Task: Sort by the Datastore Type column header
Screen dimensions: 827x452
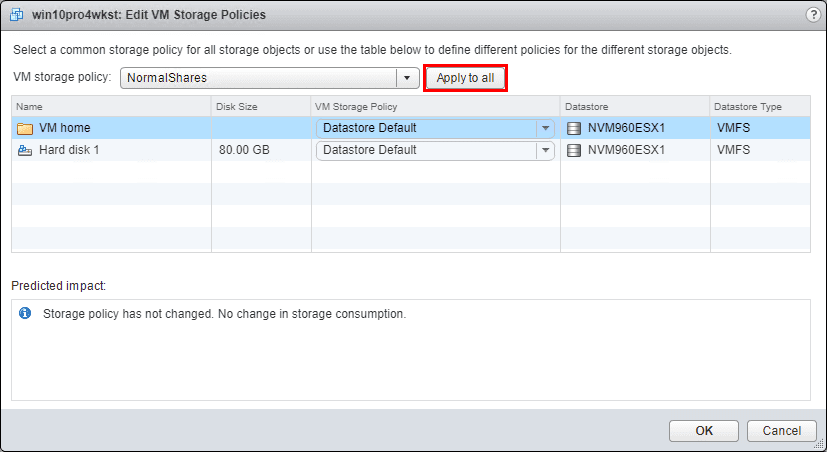Action: click(758, 106)
